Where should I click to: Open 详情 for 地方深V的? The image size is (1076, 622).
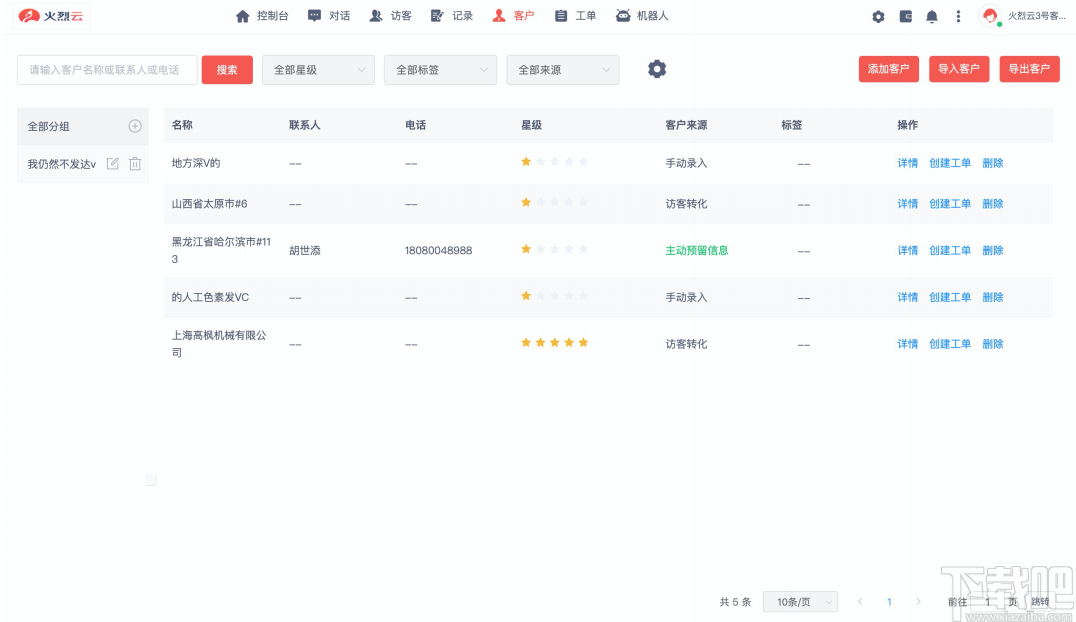coord(907,163)
